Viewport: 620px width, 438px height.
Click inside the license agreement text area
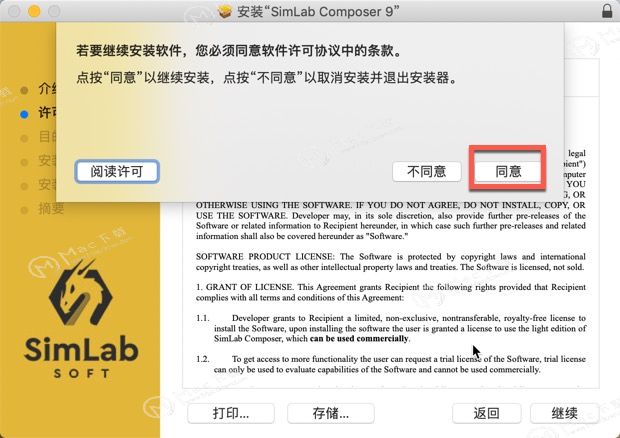coord(391,295)
